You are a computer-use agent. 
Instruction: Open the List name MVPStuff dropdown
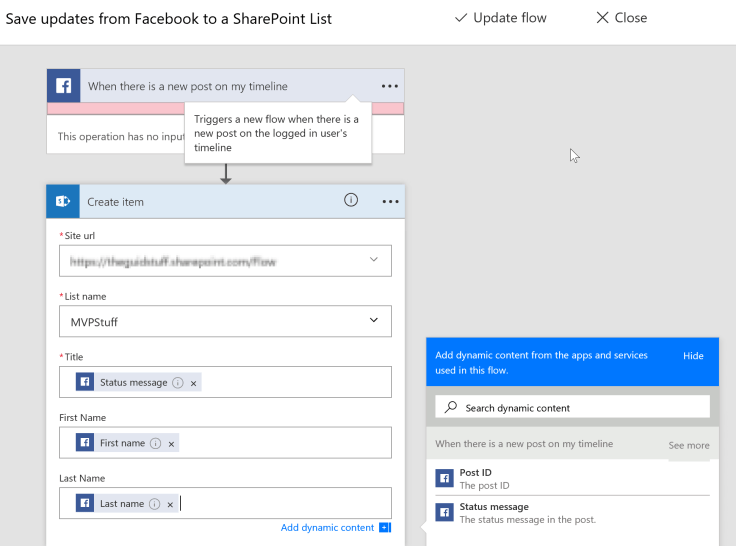tap(374, 321)
